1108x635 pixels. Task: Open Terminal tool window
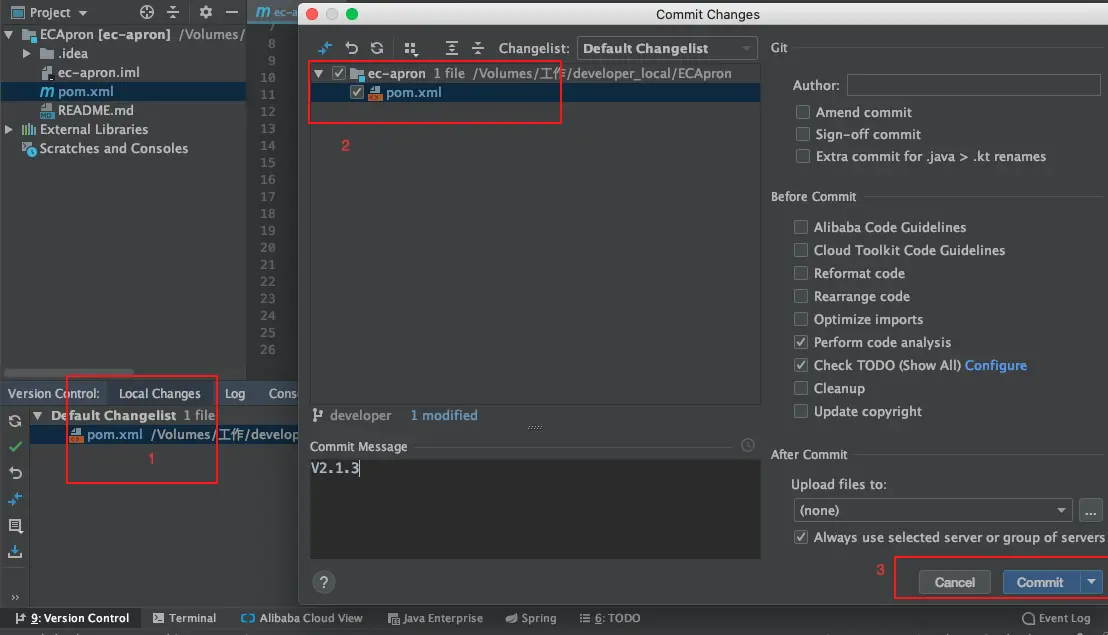(x=184, y=618)
